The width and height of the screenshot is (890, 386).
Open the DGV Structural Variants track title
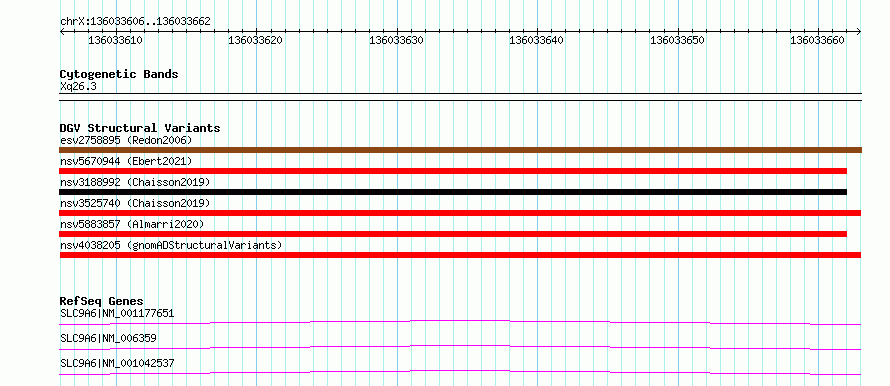140,128
